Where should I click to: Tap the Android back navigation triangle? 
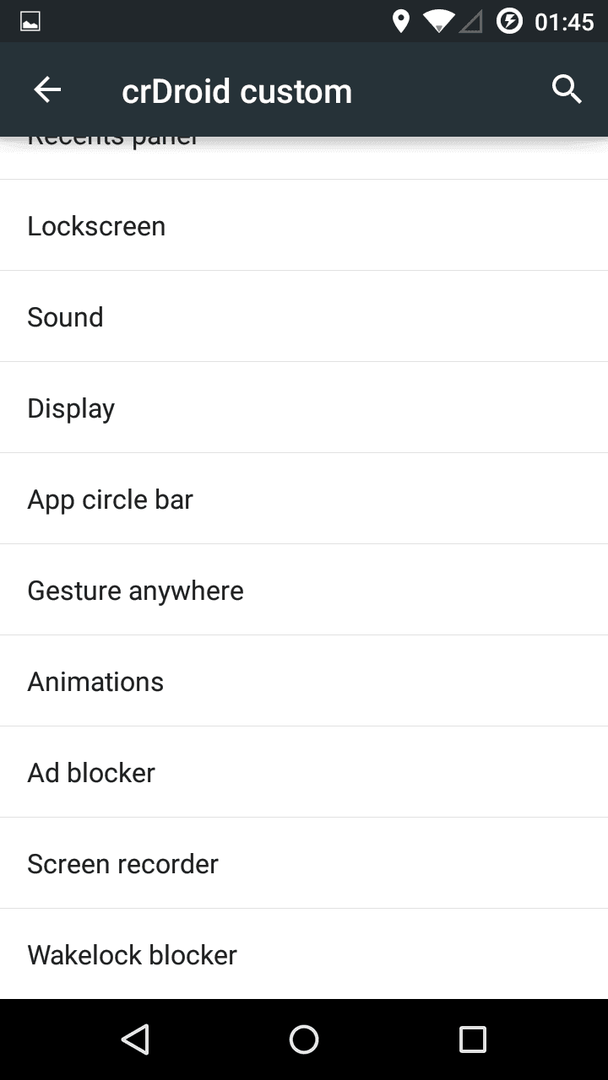[136, 1039]
